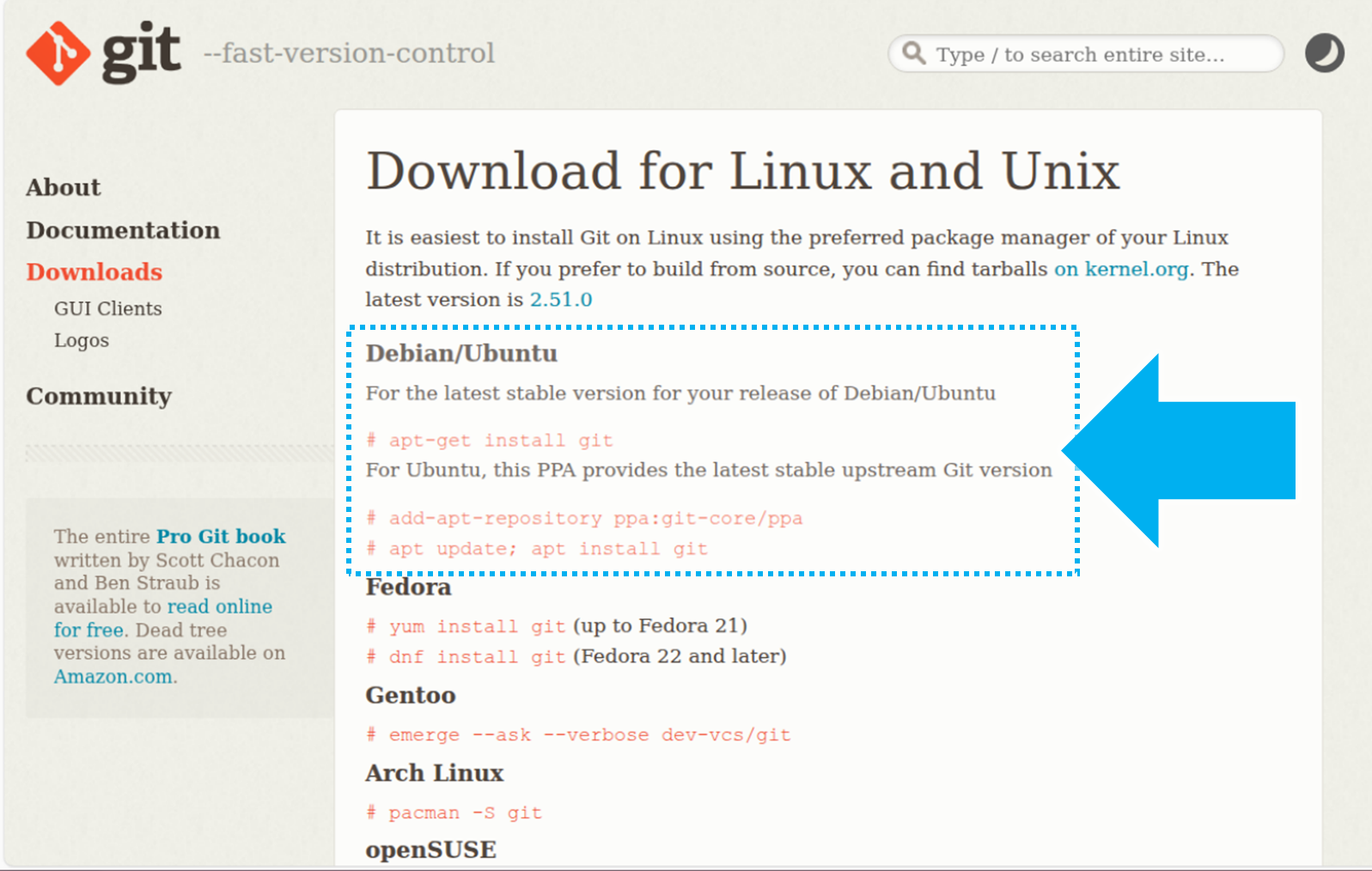Viewport: 1372px width, 871px height.
Task: Open the Downloads menu item
Action: click(95, 271)
